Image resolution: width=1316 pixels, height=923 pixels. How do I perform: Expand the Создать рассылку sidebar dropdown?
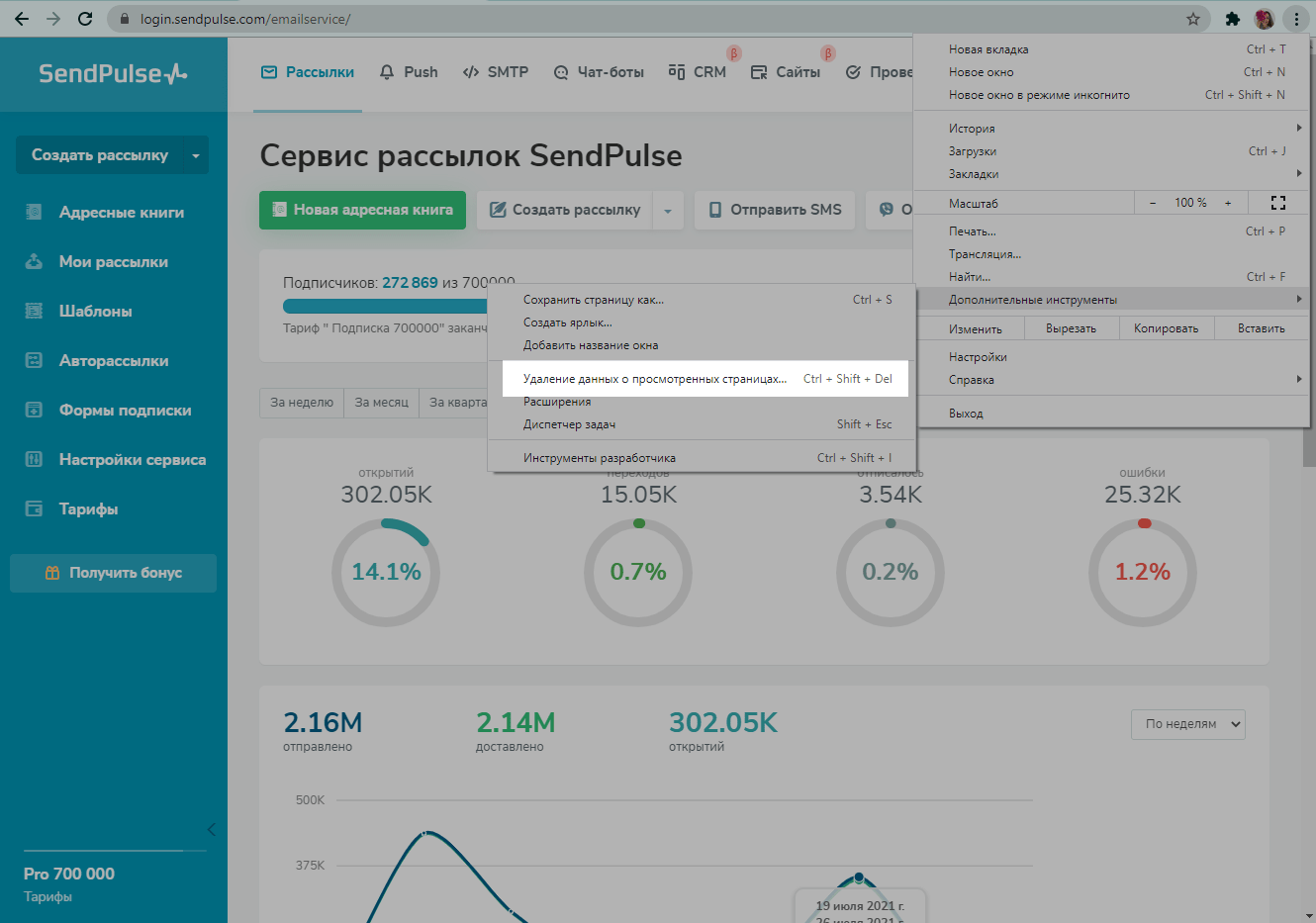[x=195, y=155]
